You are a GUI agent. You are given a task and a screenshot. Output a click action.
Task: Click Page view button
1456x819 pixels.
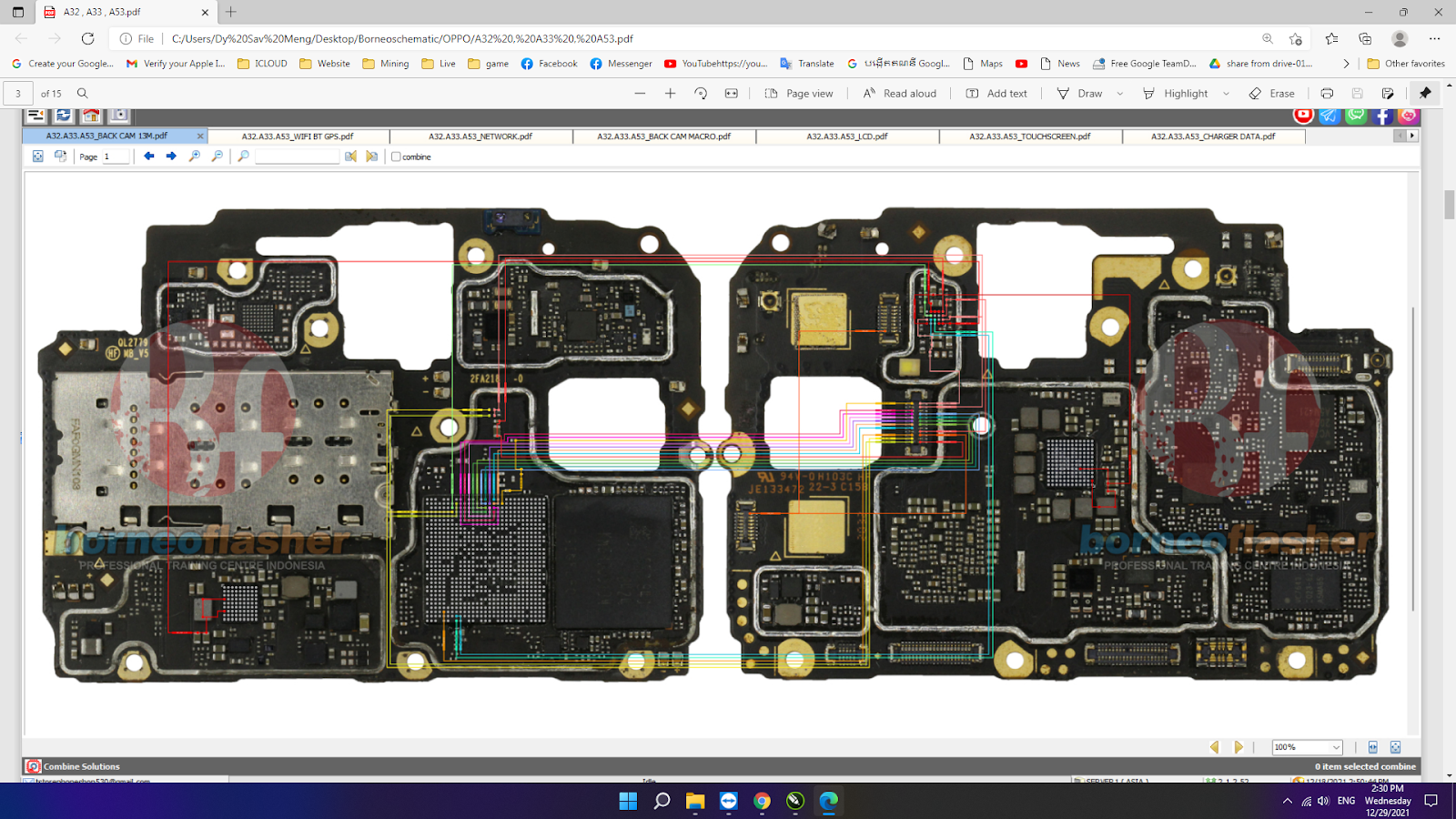click(799, 94)
